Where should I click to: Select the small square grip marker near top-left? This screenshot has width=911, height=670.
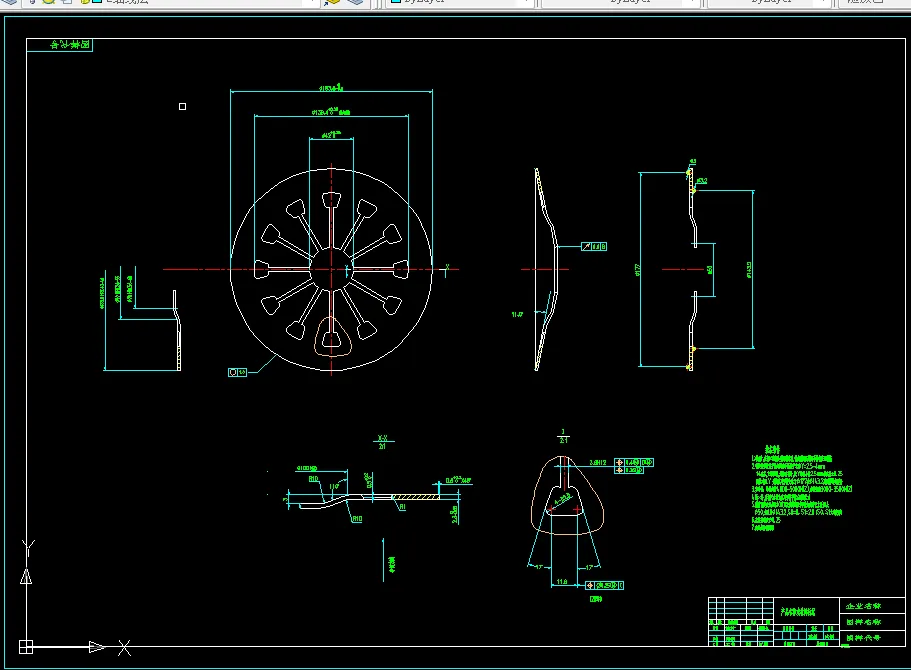pos(182,106)
